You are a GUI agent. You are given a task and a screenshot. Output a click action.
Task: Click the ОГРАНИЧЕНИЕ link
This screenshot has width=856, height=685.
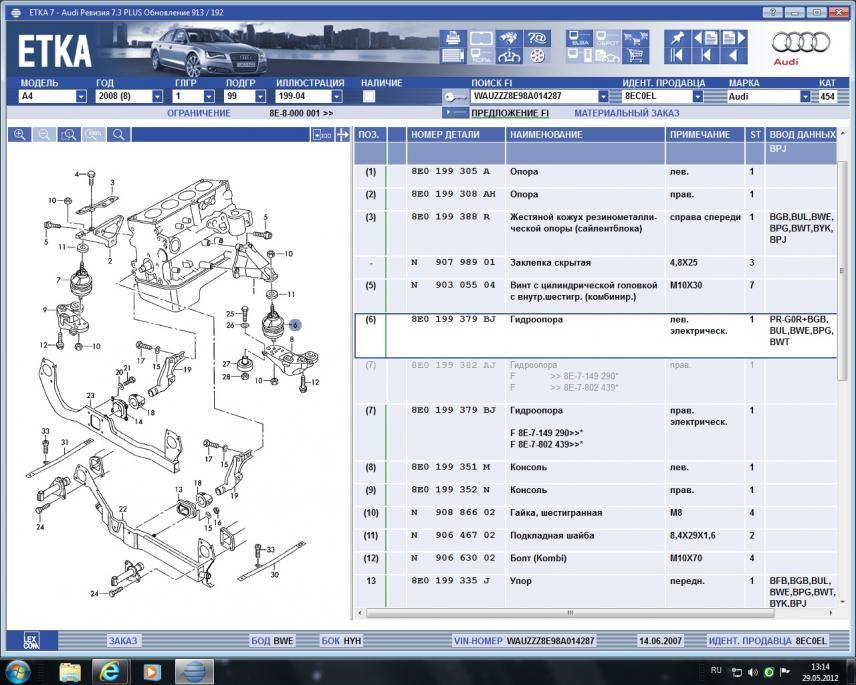click(x=198, y=113)
